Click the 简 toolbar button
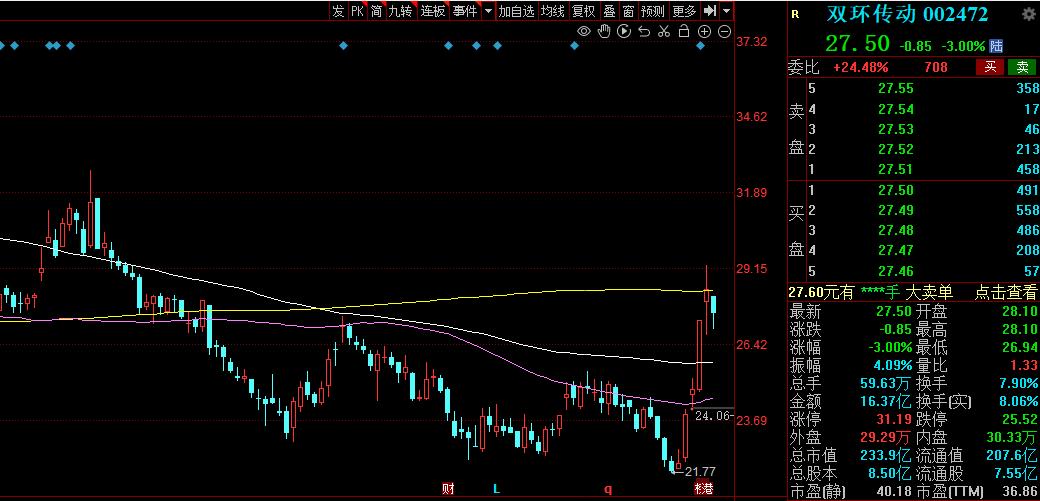 (x=377, y=11)
